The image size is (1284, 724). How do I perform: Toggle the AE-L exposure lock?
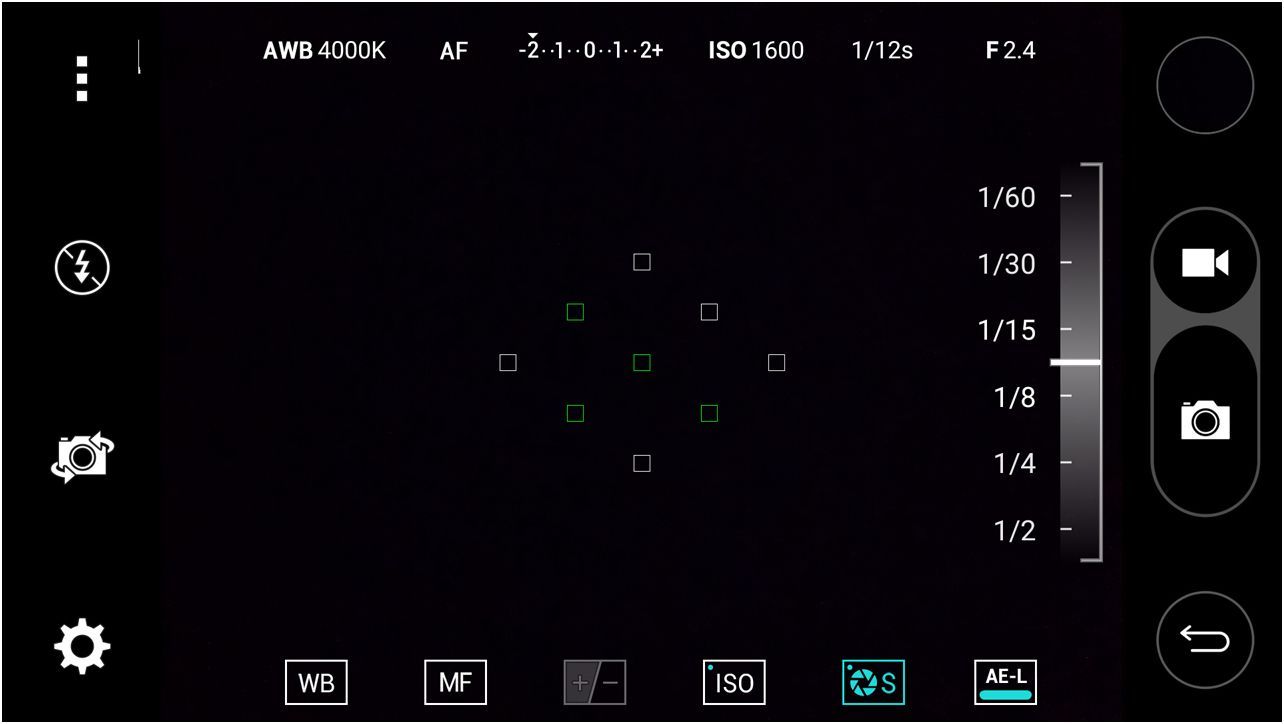click(1005, 682)
